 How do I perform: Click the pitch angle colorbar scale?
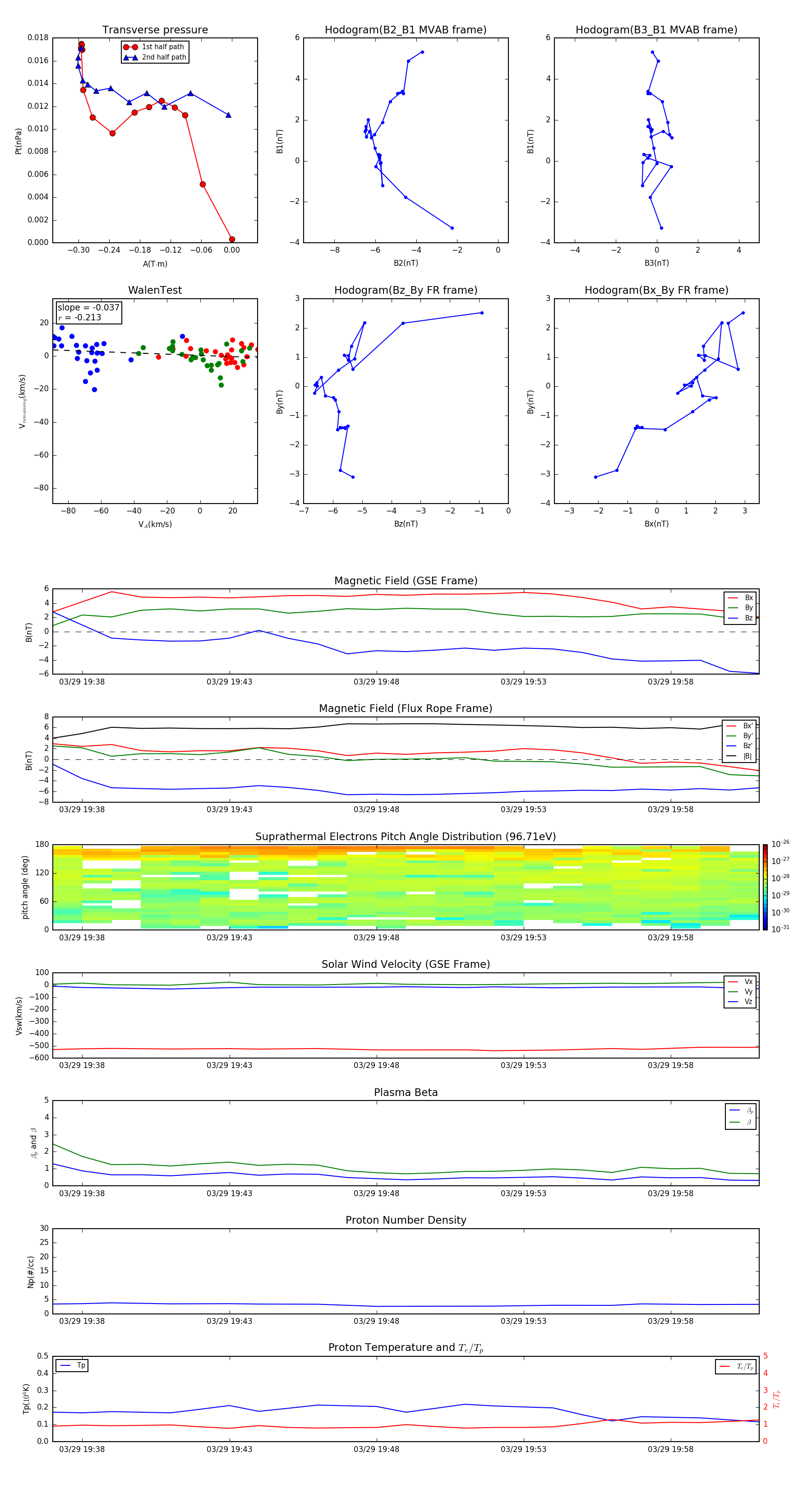(765, 887)
